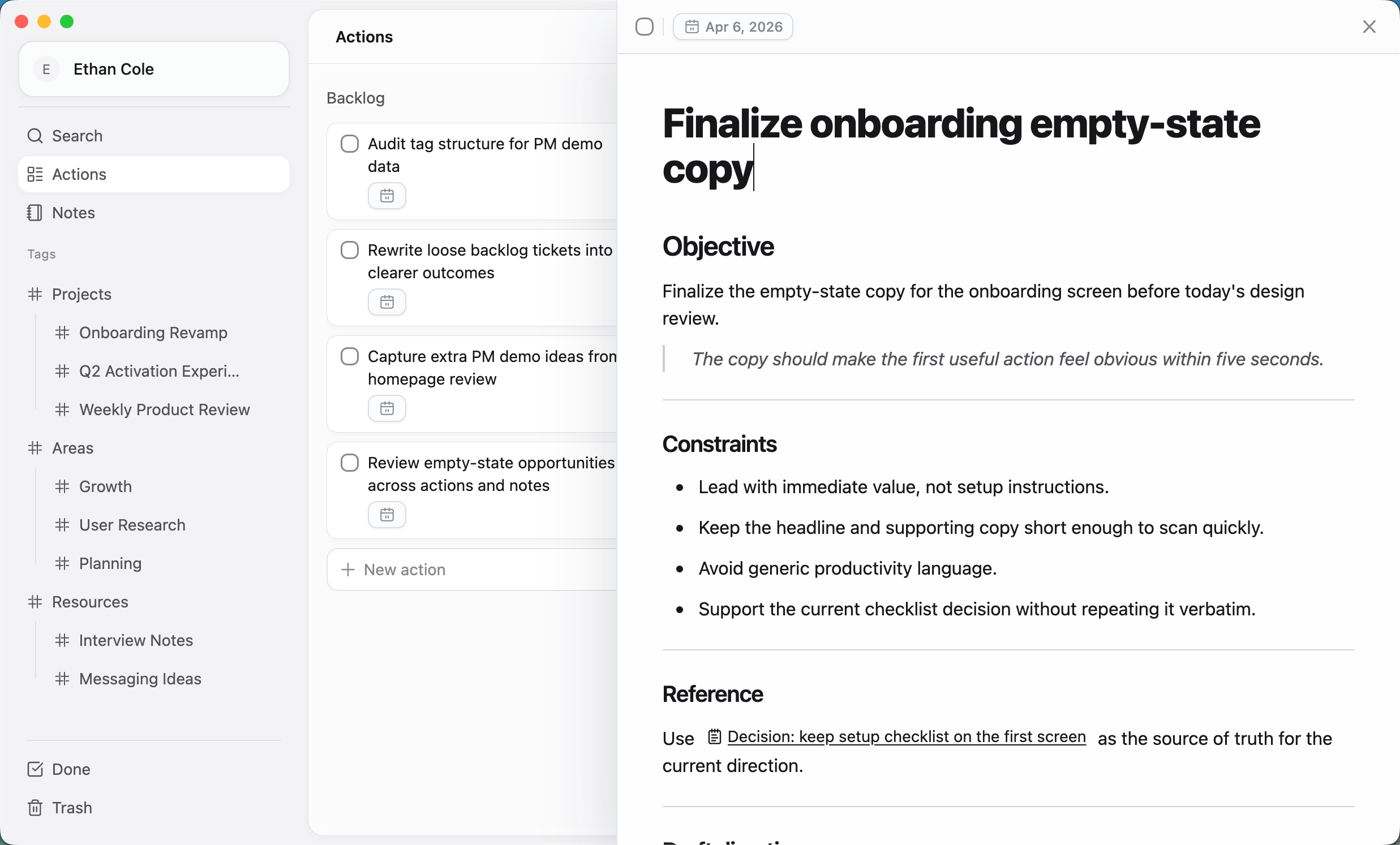Click the calendar icon inside the Apr 6 pill
This screenshot has width=1400, height=845.
pyautogui.click(x=693, y=26)
